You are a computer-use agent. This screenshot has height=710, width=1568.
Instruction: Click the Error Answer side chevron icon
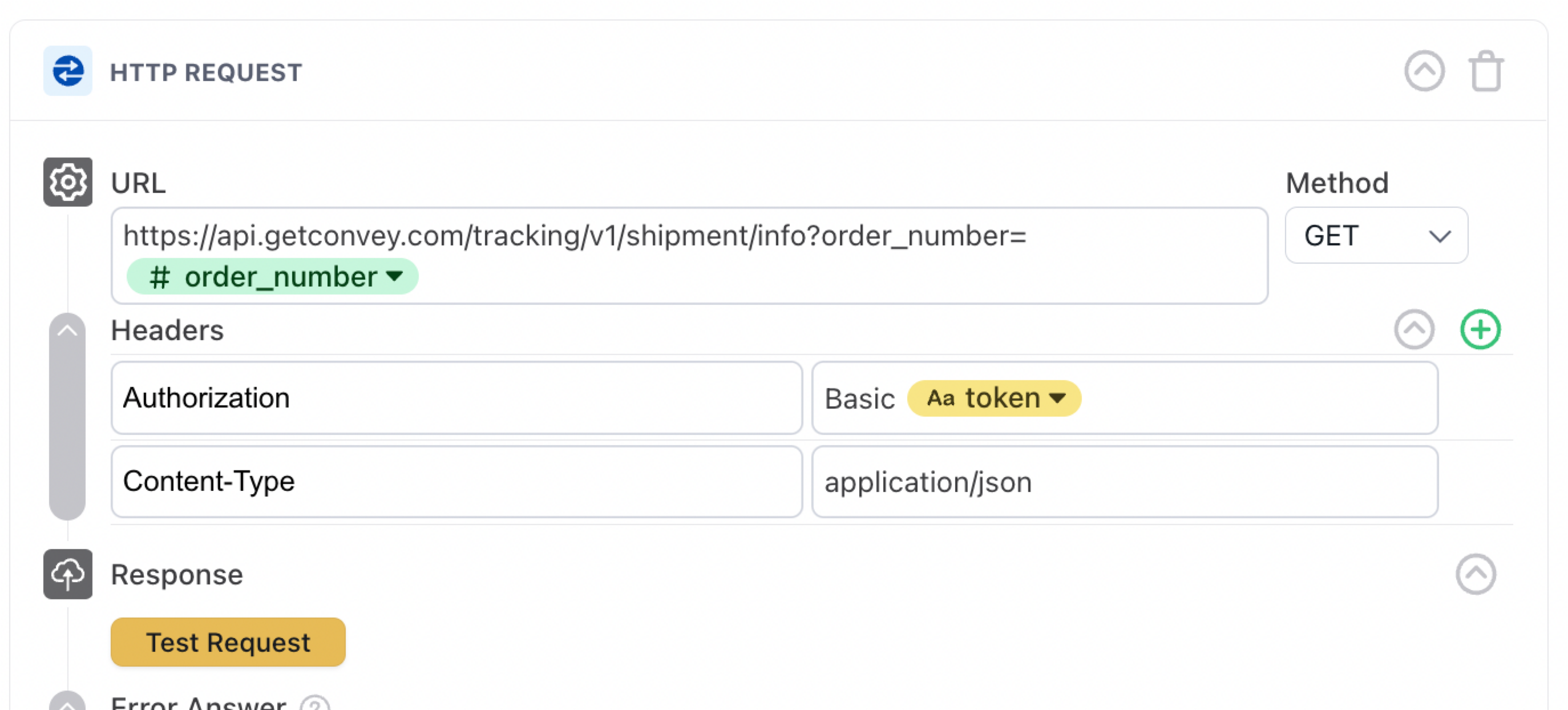67,703
